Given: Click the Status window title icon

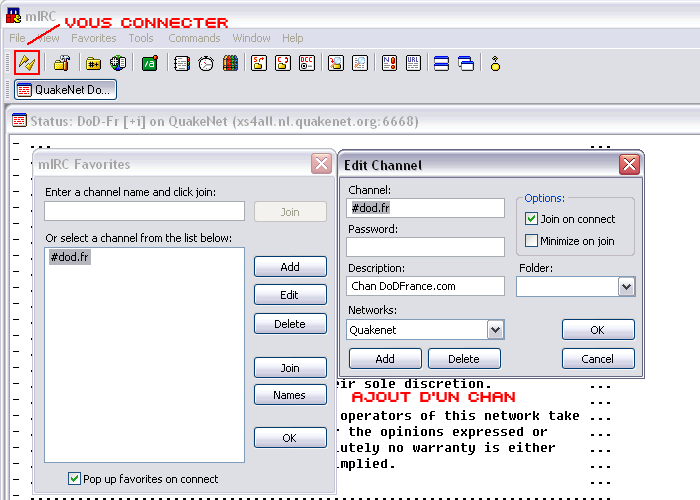Looking at the screenshot, I should (x=19, y=121).
